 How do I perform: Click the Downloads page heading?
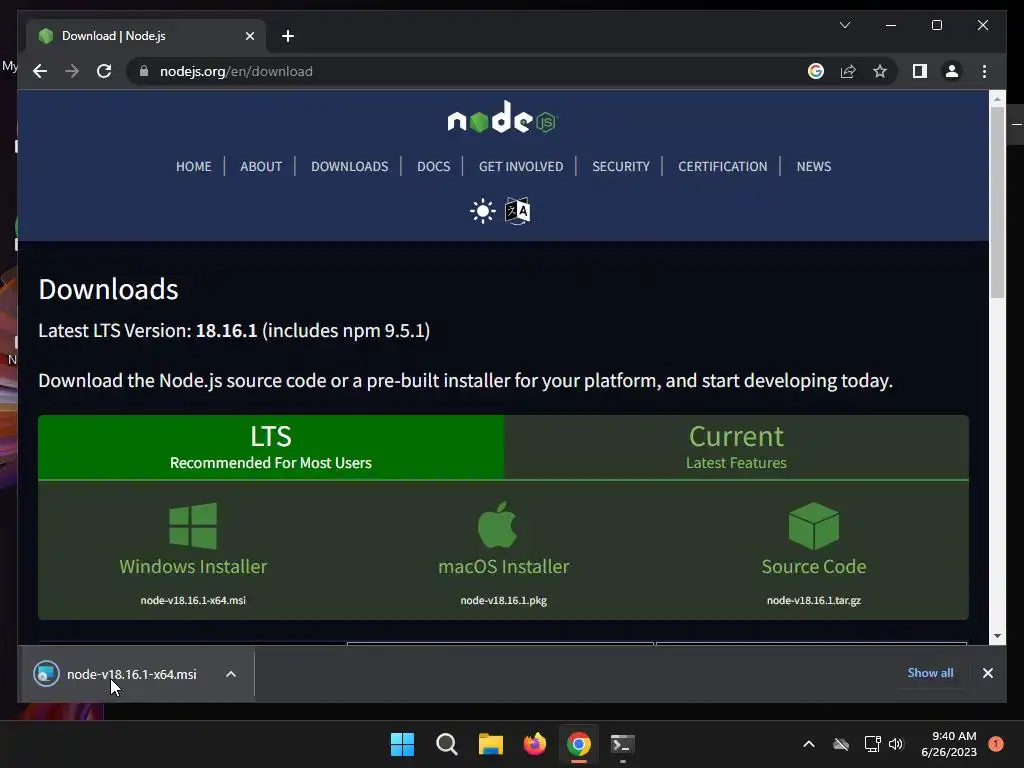(x=108, y=289)
